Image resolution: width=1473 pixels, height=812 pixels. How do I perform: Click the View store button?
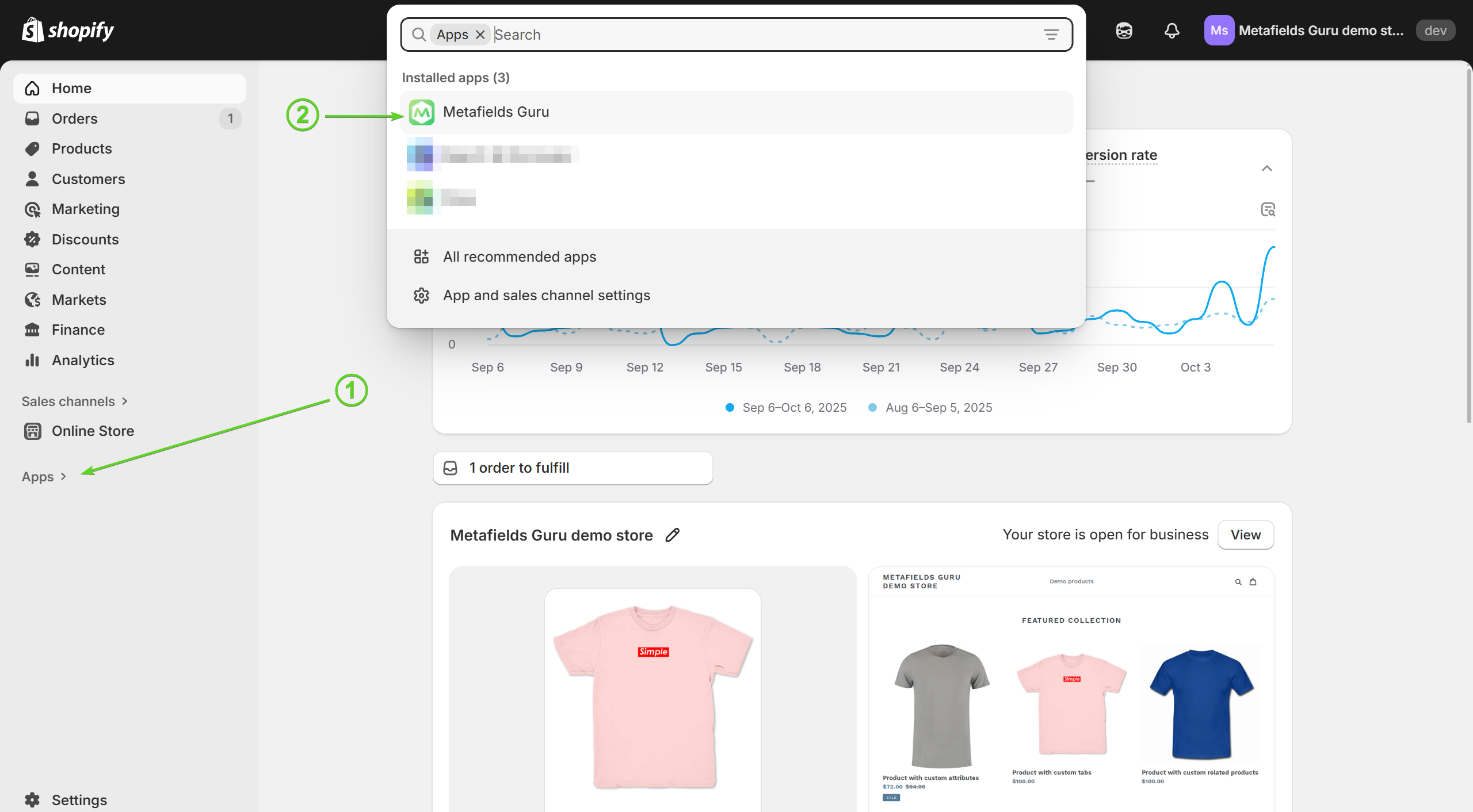[1245, 535]
